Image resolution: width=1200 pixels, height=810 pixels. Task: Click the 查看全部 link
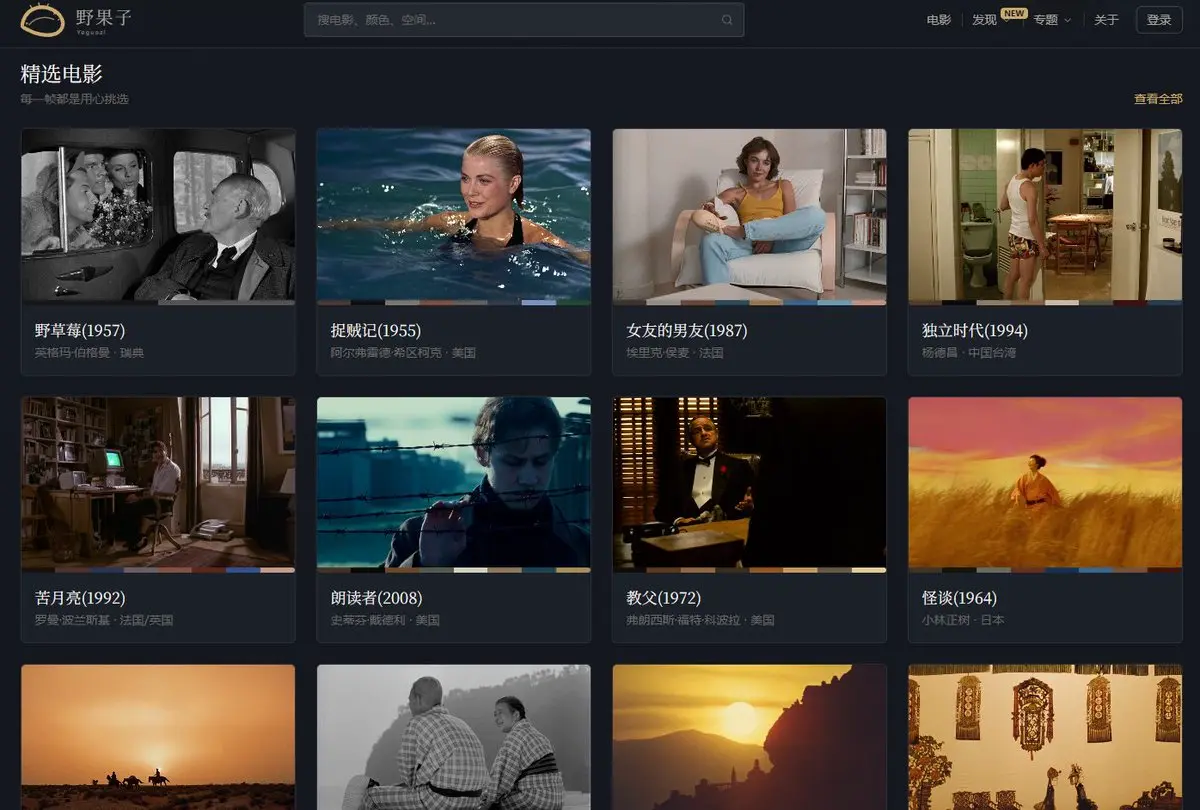click(1158, 99)
